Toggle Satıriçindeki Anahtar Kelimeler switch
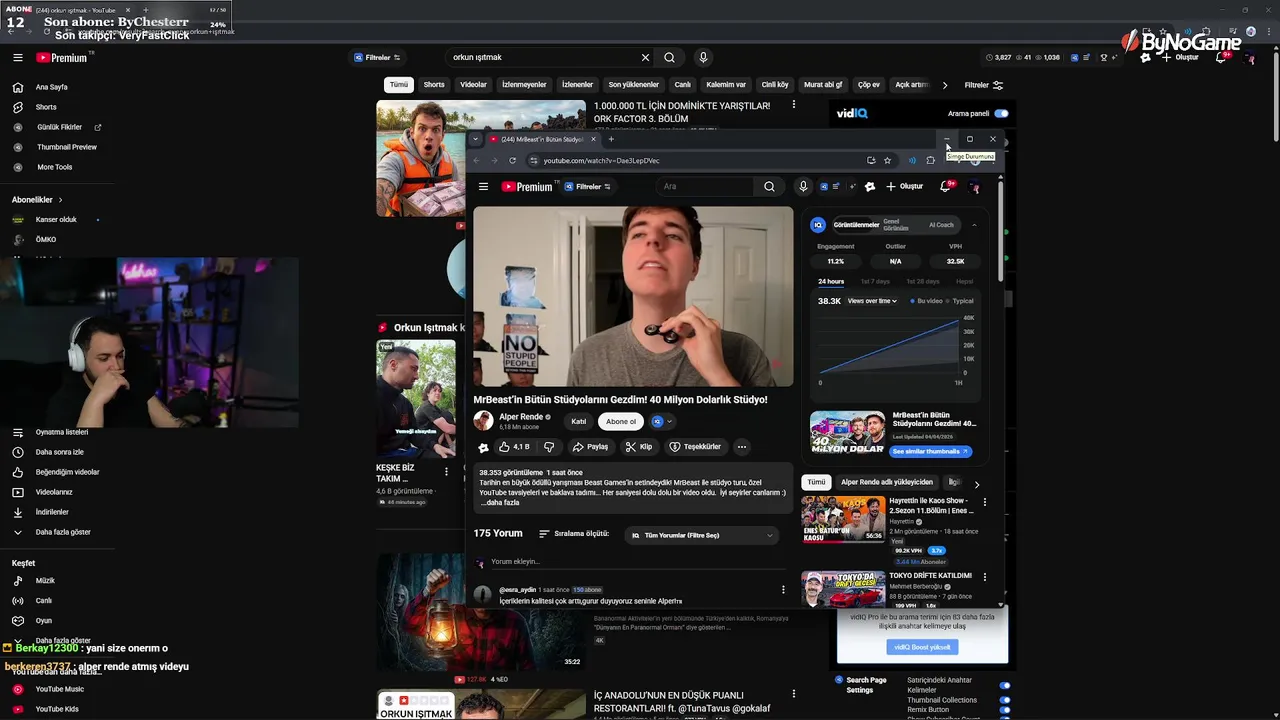1280x720 pixels. point(1005,685)
